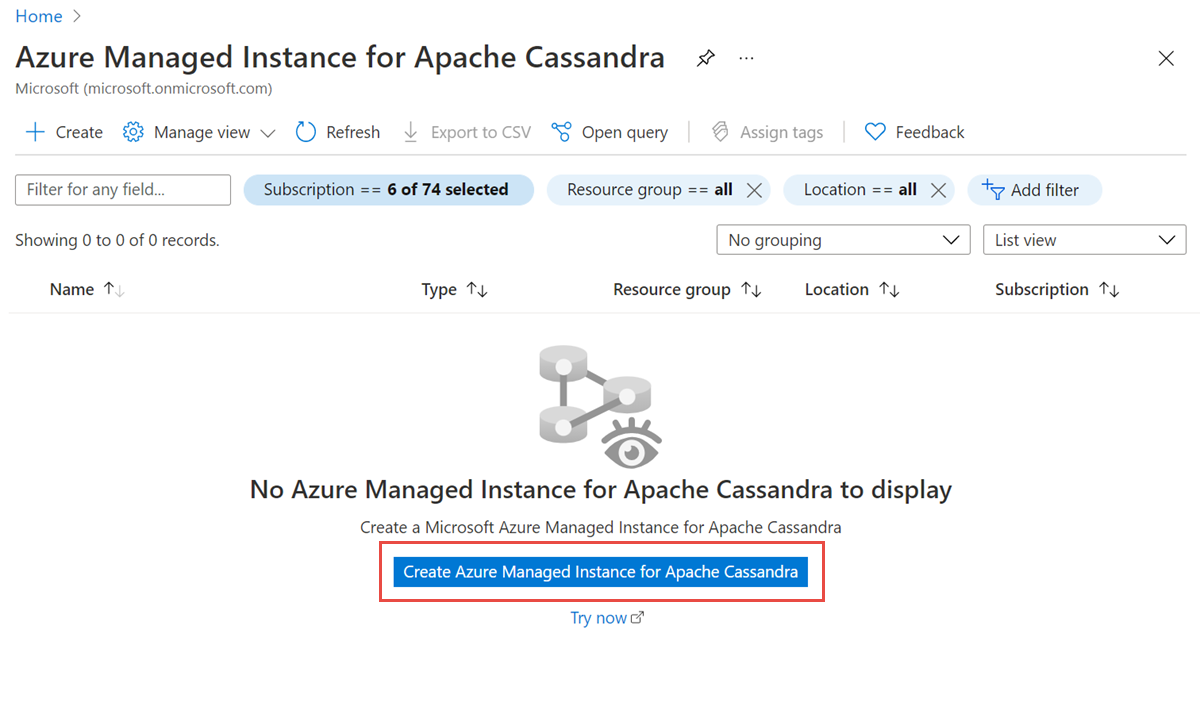Remove the Resource group filter
The image size is (1200, 710).
tap(755, 190)
